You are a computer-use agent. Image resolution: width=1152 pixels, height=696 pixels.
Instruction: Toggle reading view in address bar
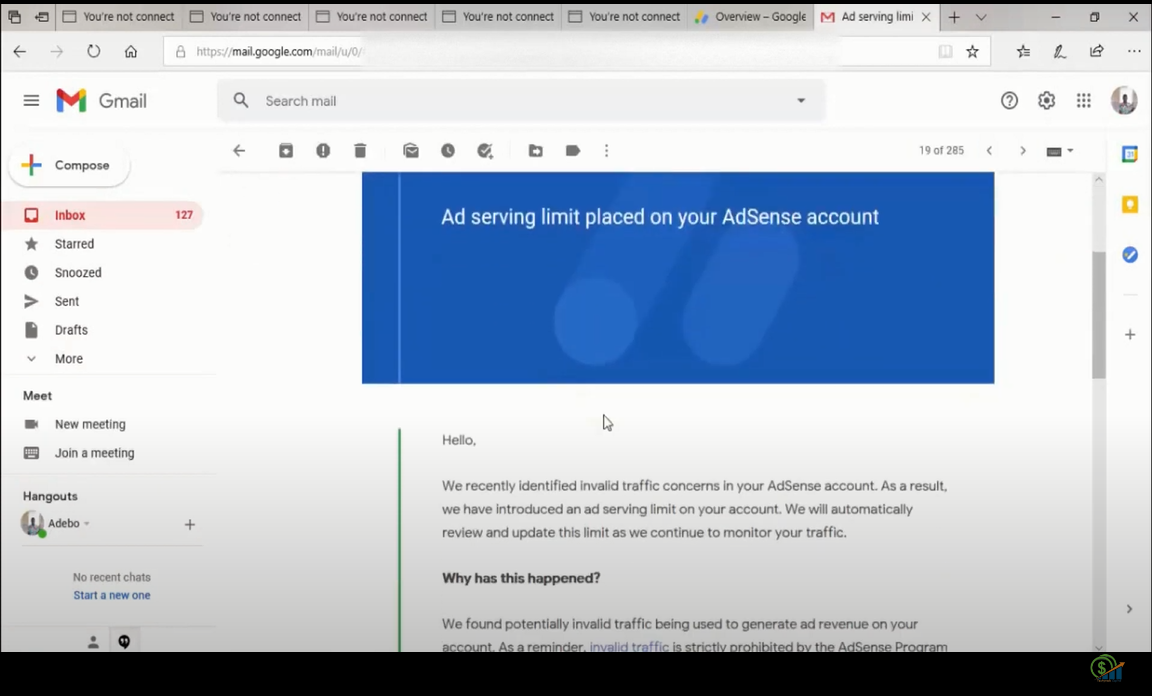[945, 51]
